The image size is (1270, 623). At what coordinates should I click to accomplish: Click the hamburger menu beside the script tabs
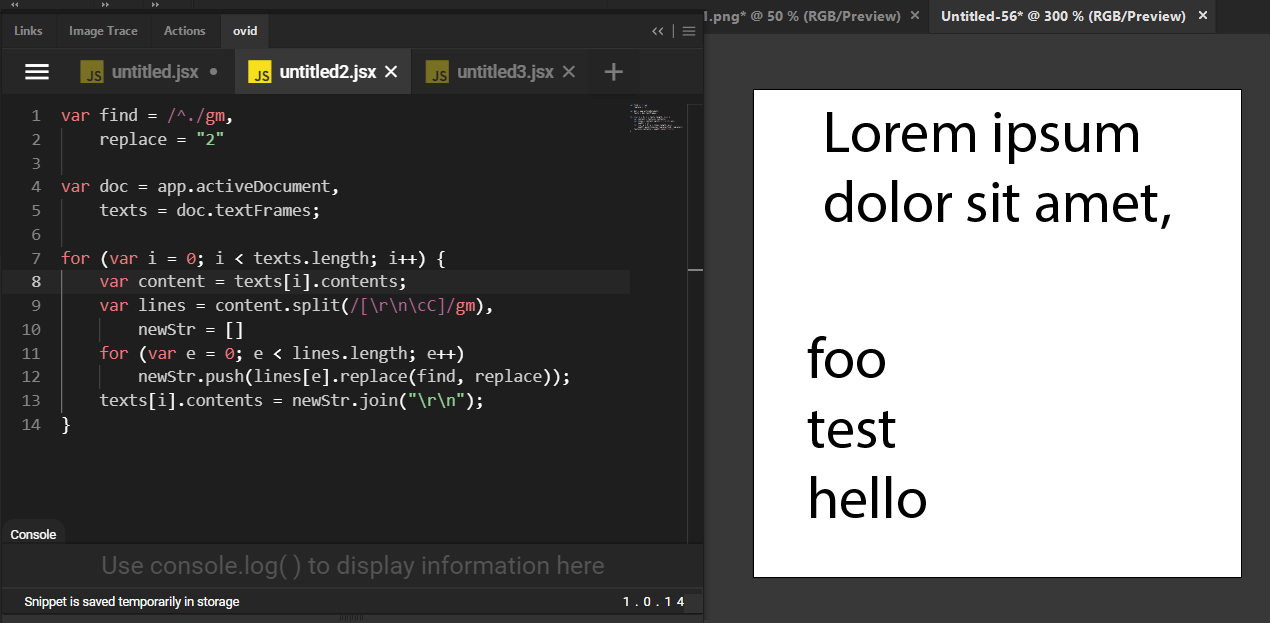[37, 71]
